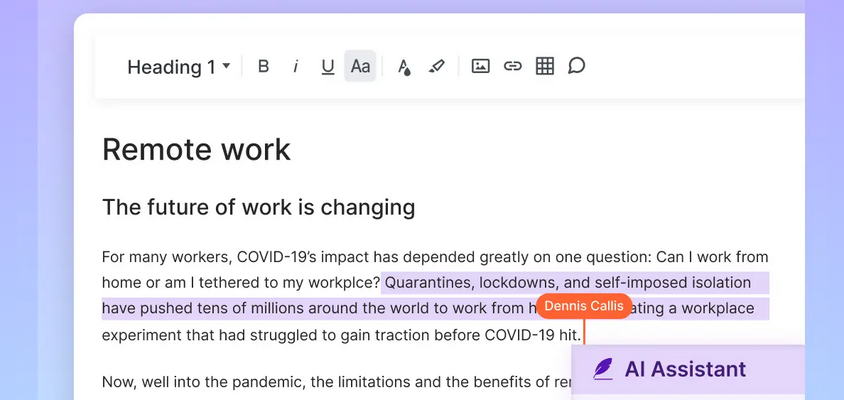Click the highlighted 'Quarantines, lockdowns' text
The image size is (844, 400).
point(470,283)
